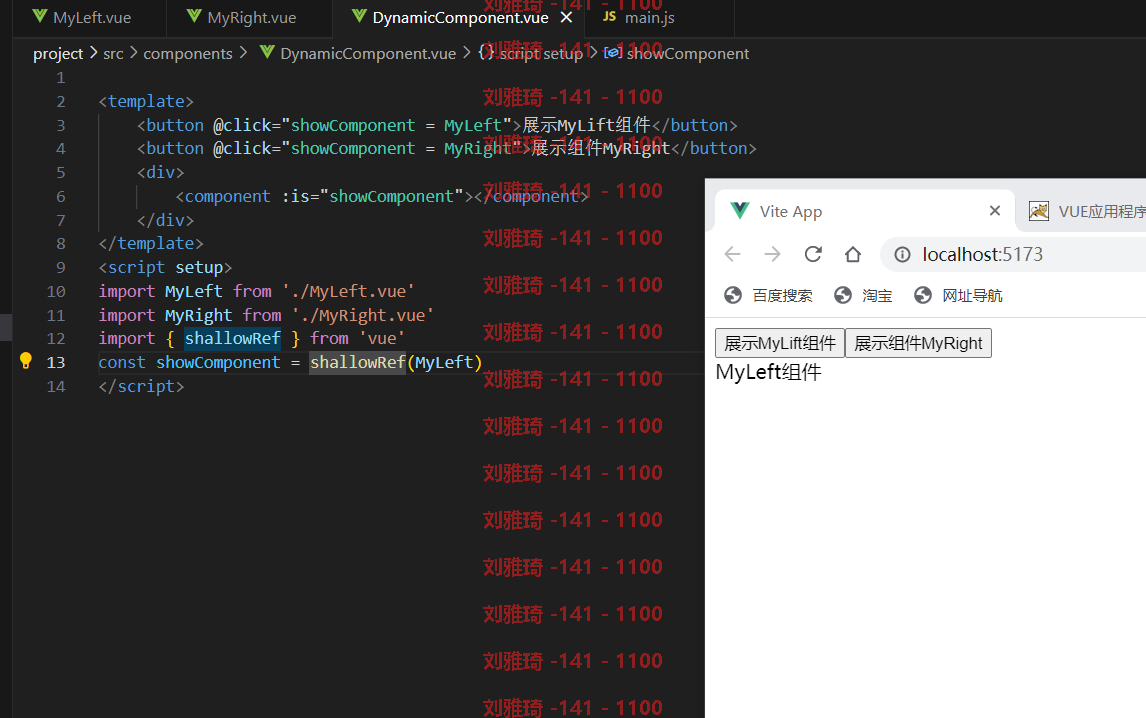Open the browser home page
Screen dimensions: 1146x718
pos(853,254)
